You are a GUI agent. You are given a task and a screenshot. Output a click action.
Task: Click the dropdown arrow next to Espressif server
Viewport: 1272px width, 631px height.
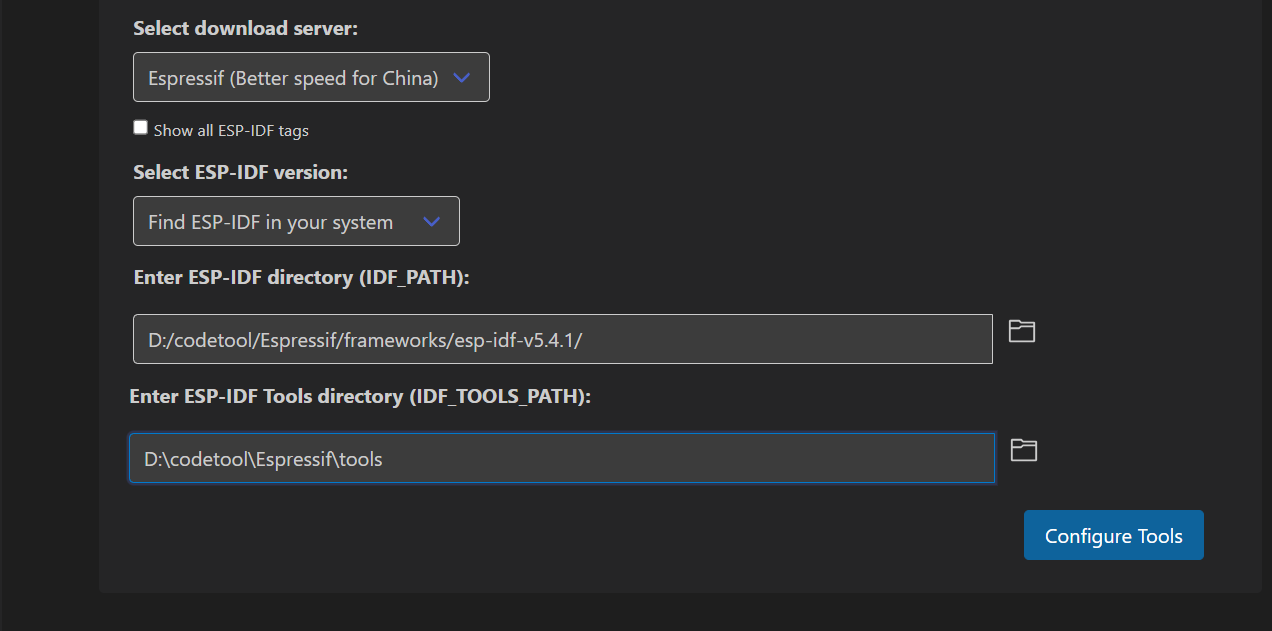pos(461,76)
